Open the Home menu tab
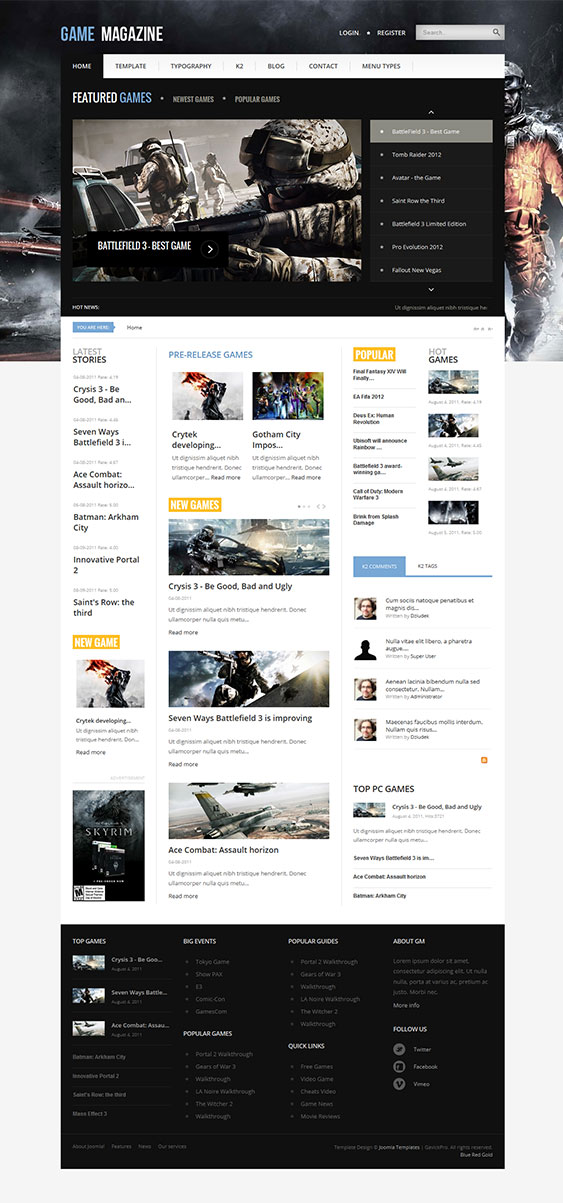The image size is (563, 1203). (x=82, y=66)
